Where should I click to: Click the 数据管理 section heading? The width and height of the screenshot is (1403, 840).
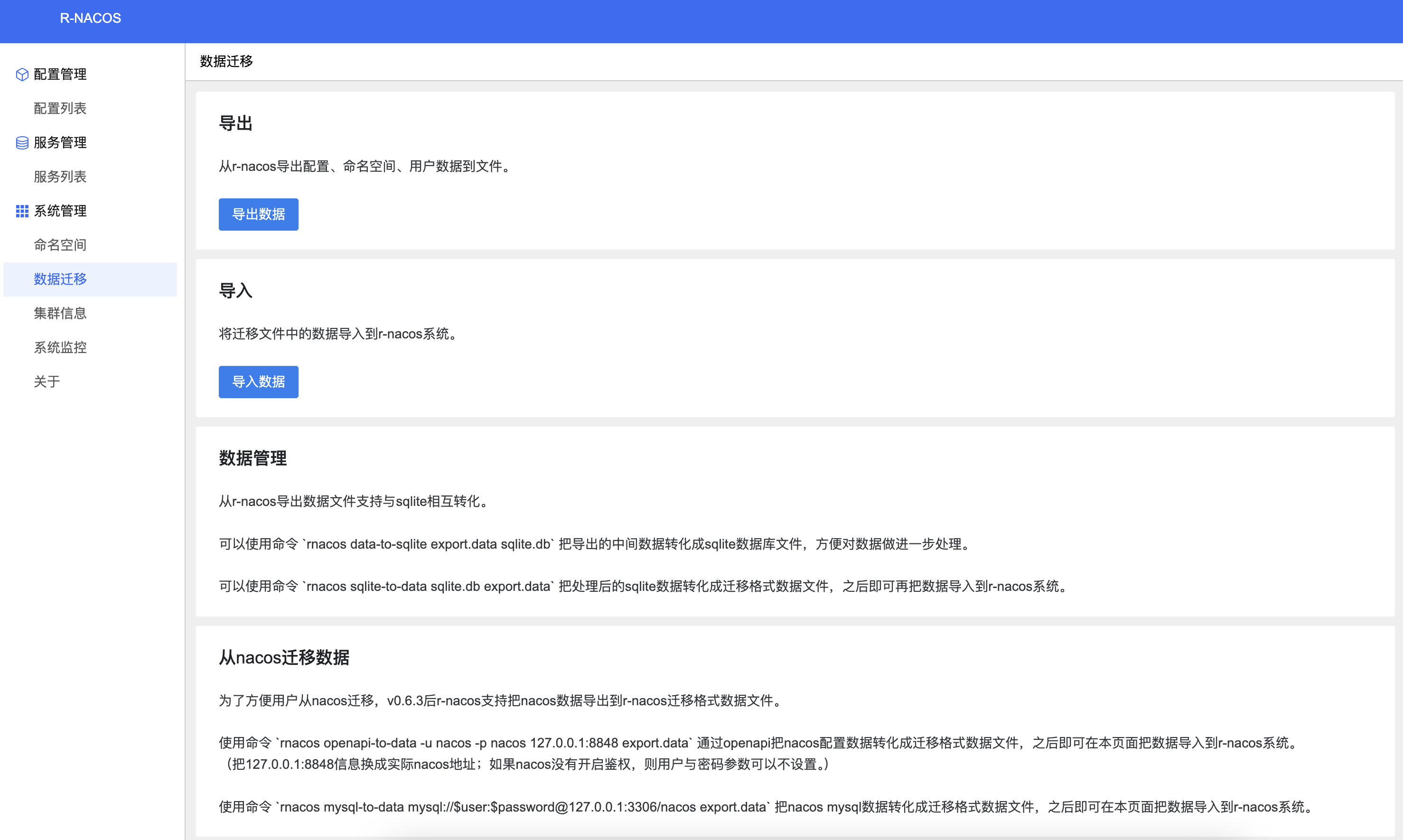coord(253,458)
